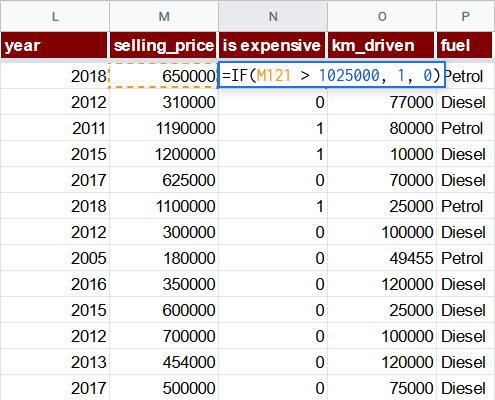The width and height of the screenshot is (495, 400).
Task: Select is expensive cell in 1100000 row
Action: [x=273, y=206]
